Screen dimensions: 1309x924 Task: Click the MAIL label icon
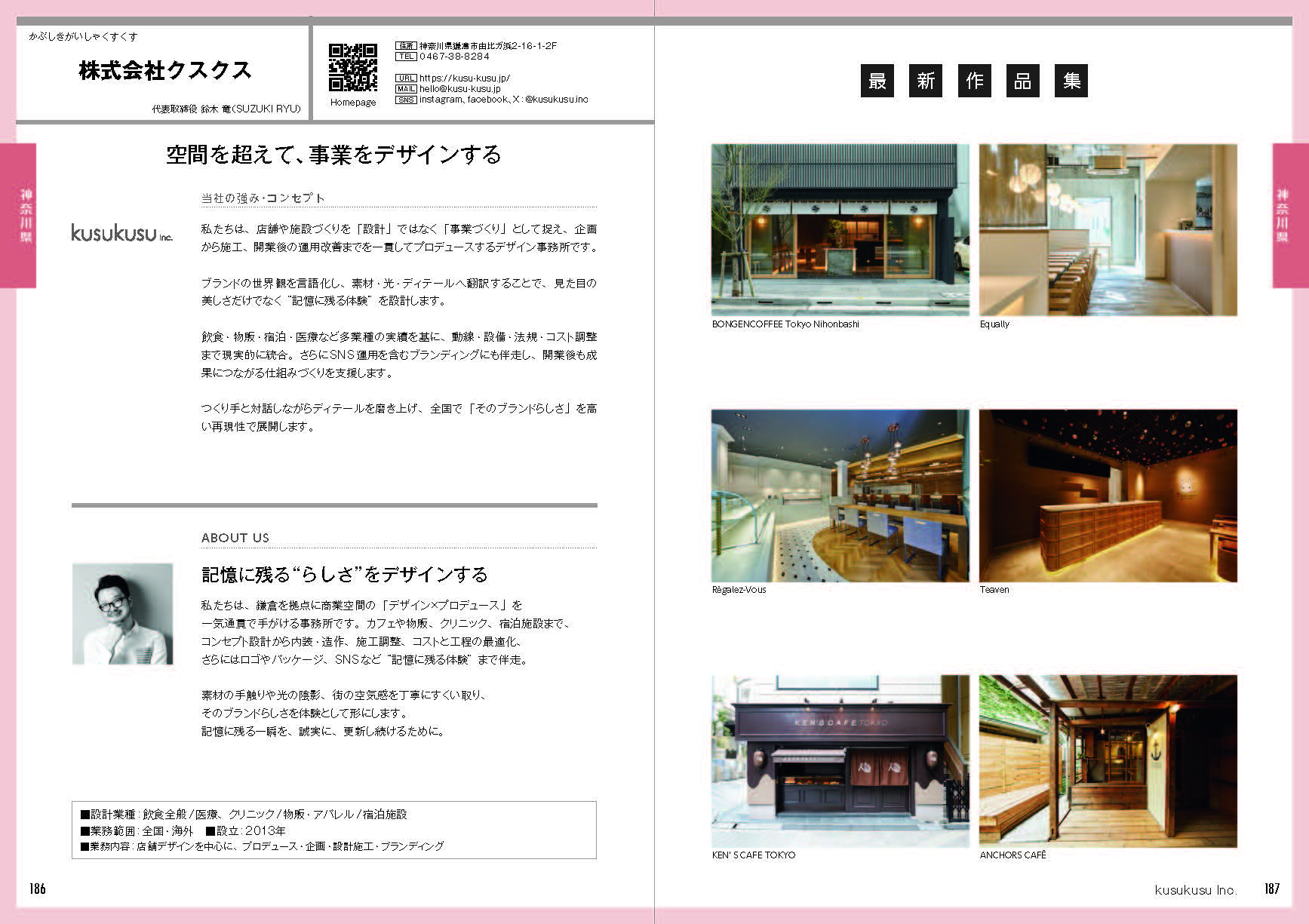pyautogui.click(x=406, y=89)
